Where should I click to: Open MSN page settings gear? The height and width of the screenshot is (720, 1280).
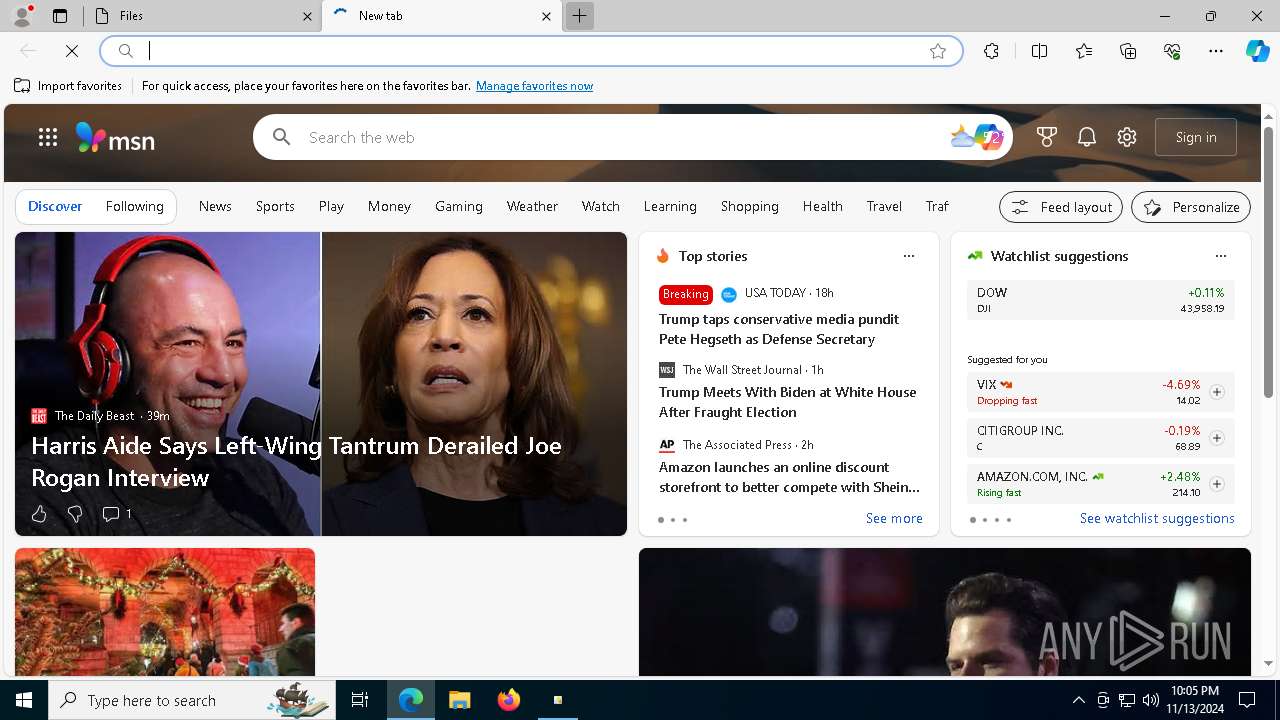point(1127,137)
